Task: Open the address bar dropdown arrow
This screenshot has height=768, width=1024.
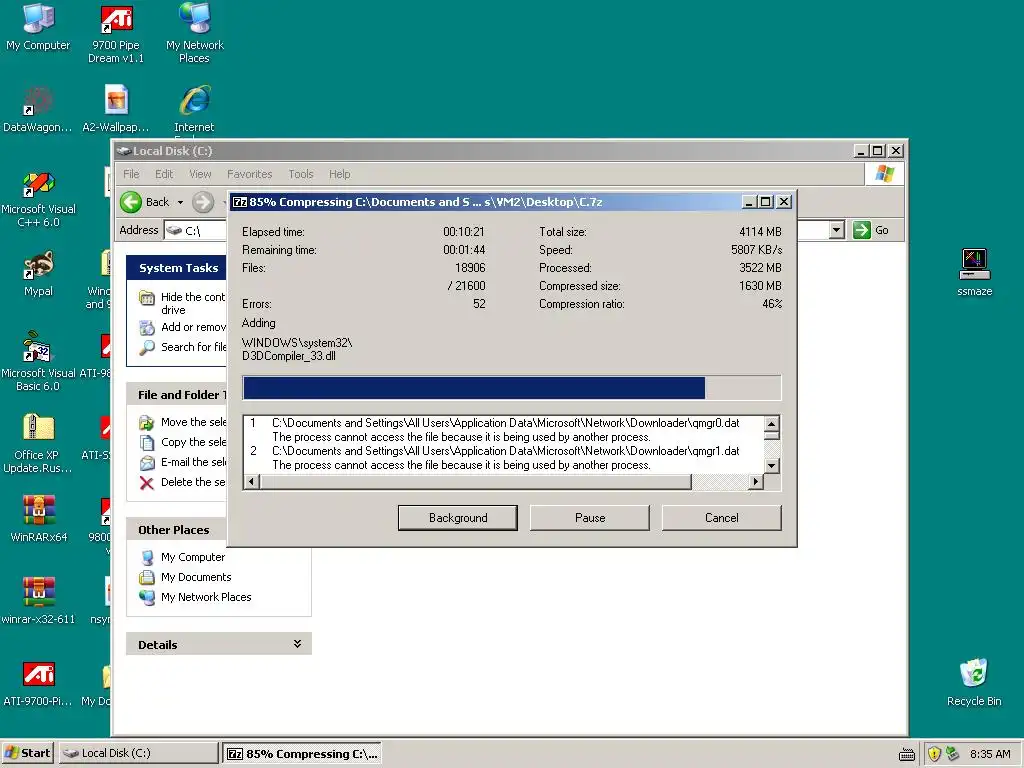Action: pos(837,230)
